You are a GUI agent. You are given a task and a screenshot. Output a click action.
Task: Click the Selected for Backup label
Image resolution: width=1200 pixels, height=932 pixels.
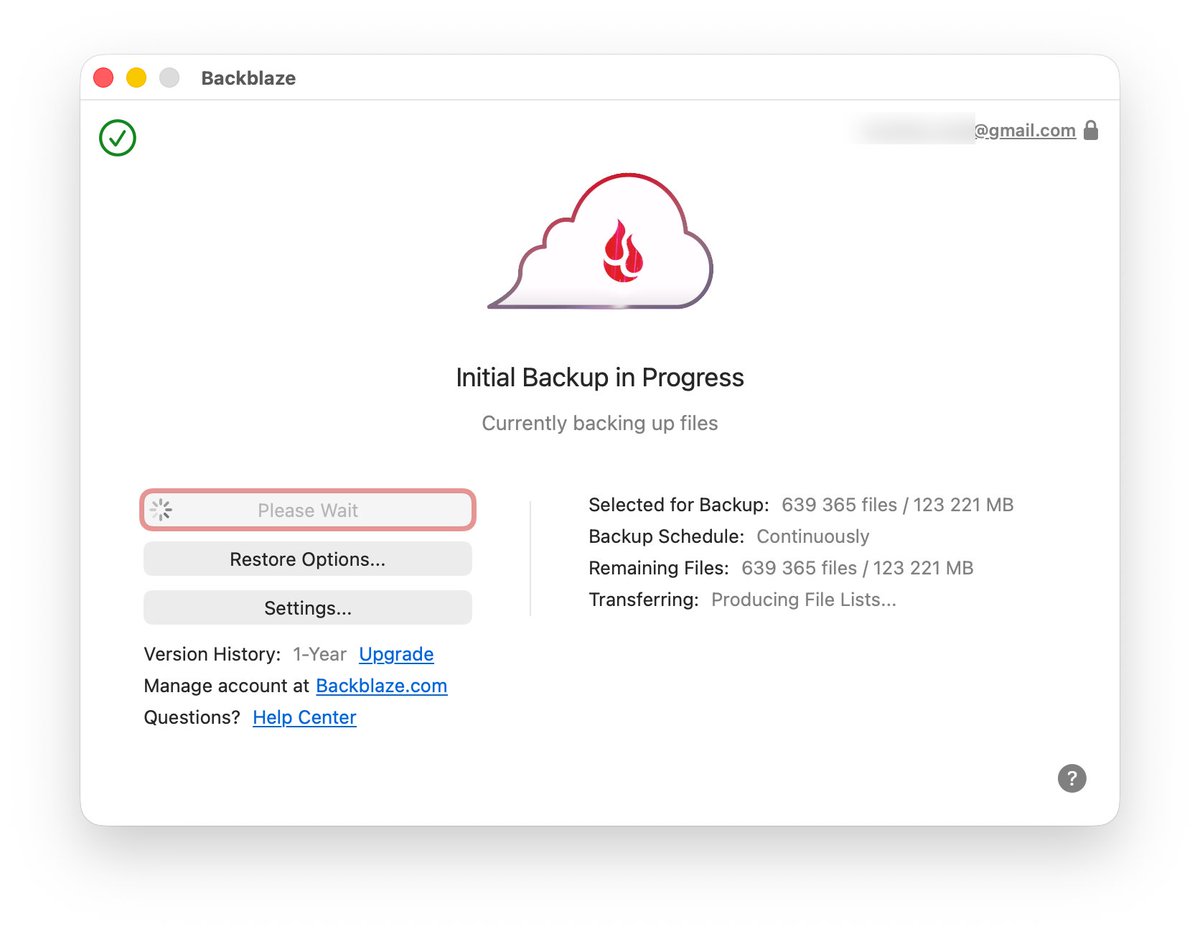[x=679, y=505]
